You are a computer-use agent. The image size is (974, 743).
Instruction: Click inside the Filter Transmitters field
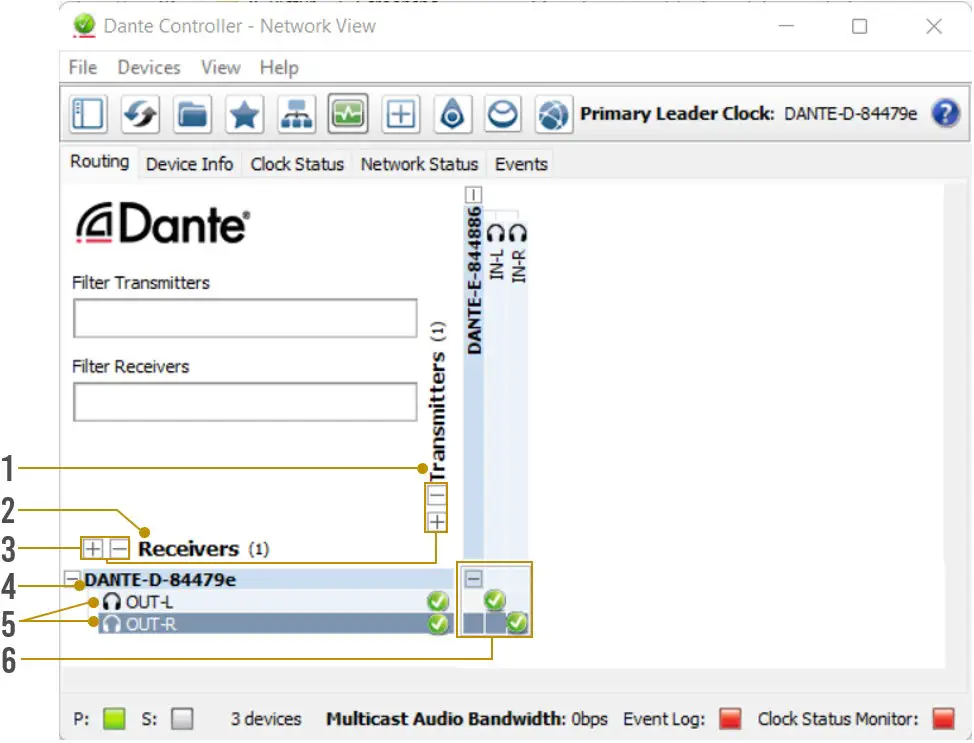[244, 318]
